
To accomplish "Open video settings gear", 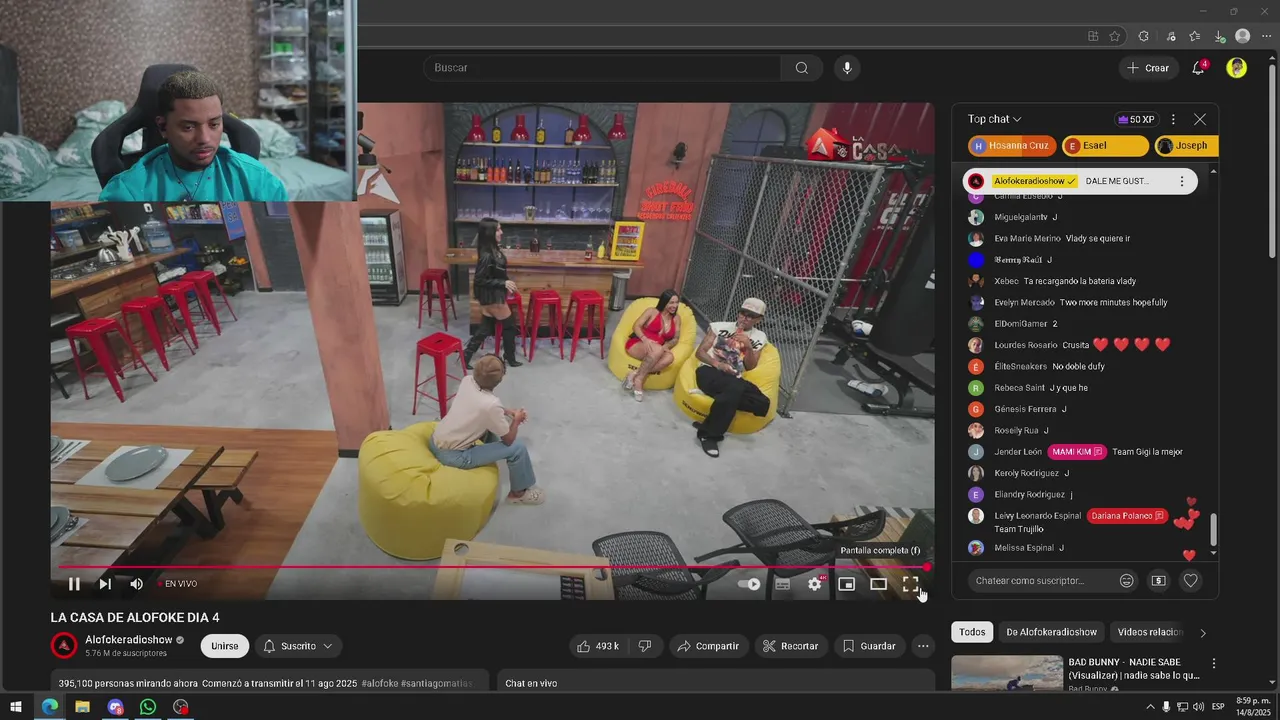I will coord(815,584).
